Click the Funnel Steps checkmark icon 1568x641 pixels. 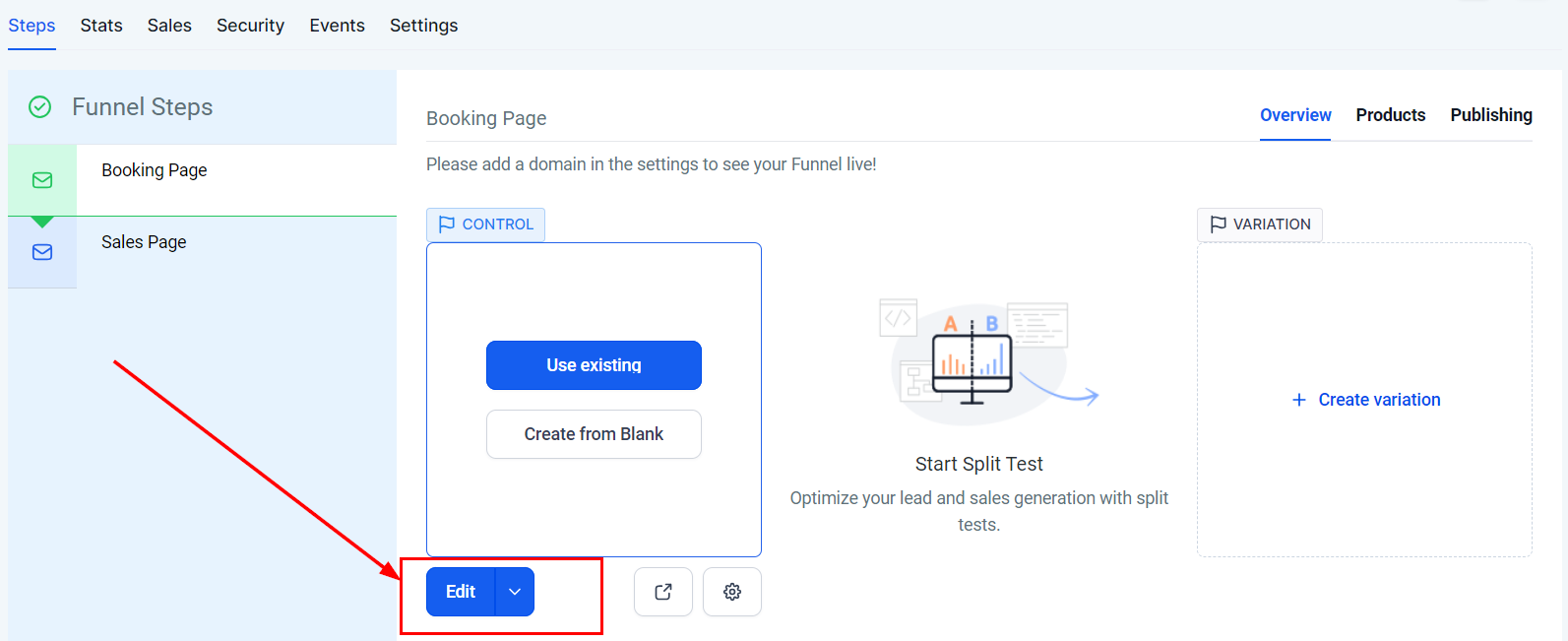40,107
